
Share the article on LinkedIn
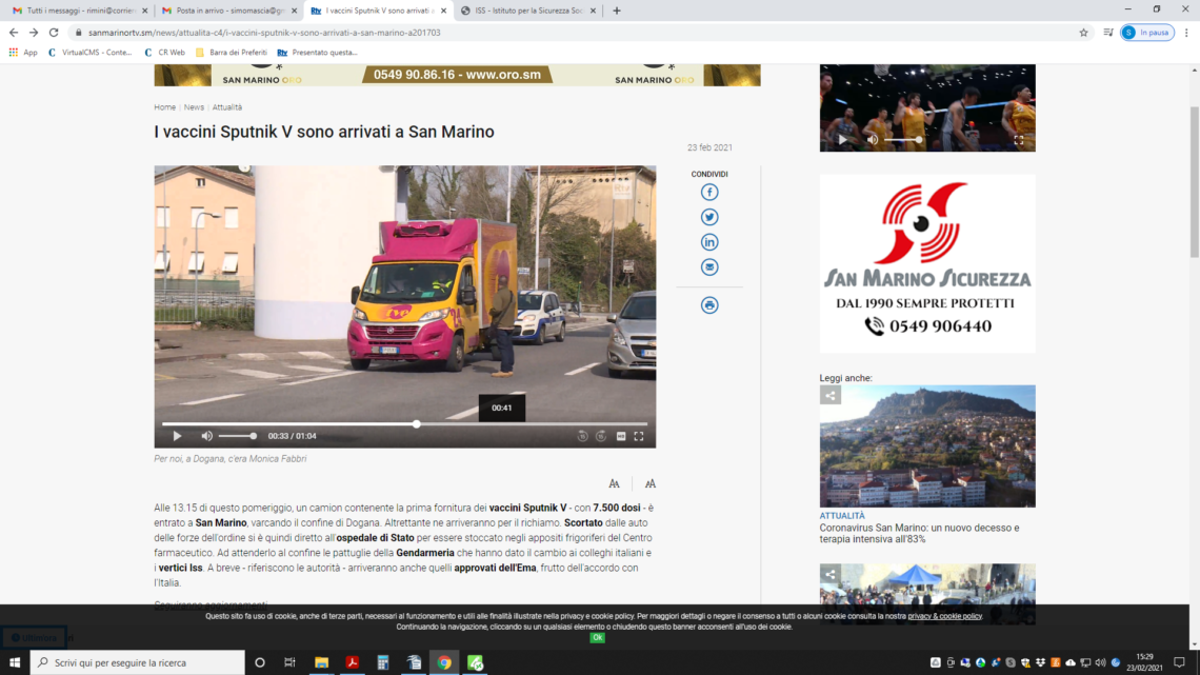pyautogui.click(x=709, y=242)
